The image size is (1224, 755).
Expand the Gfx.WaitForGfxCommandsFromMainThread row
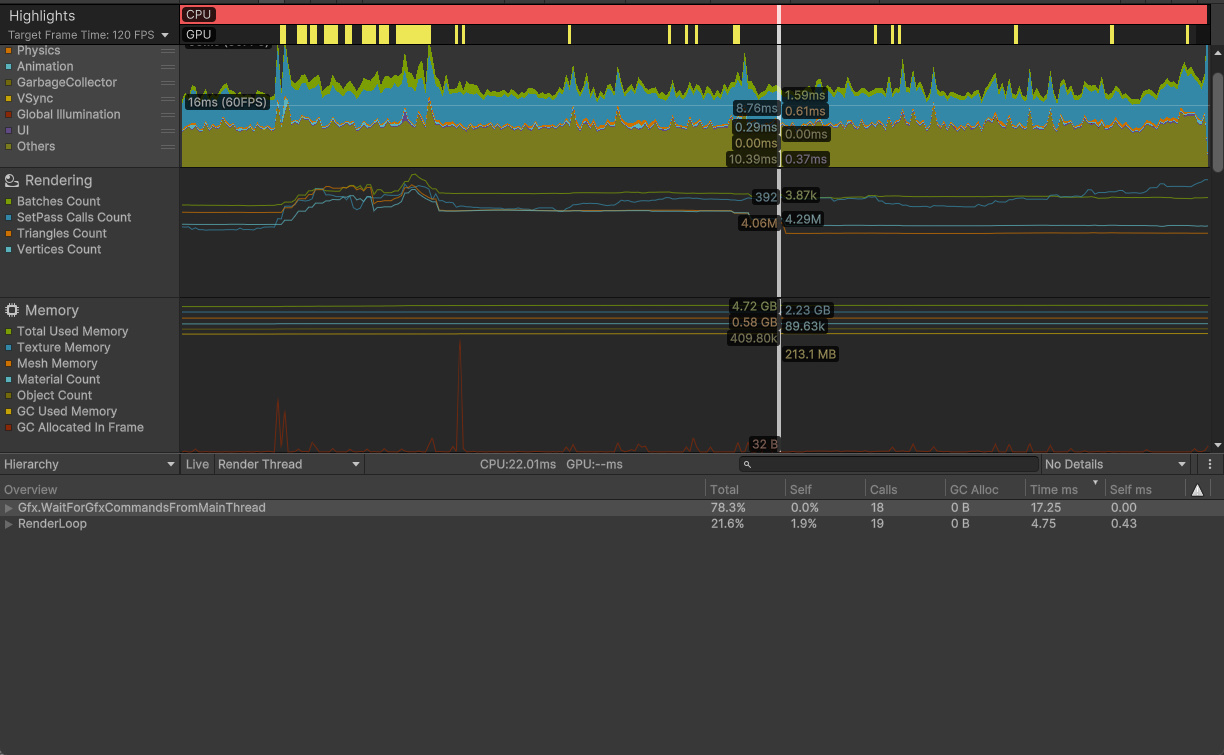tap(10, 508)
